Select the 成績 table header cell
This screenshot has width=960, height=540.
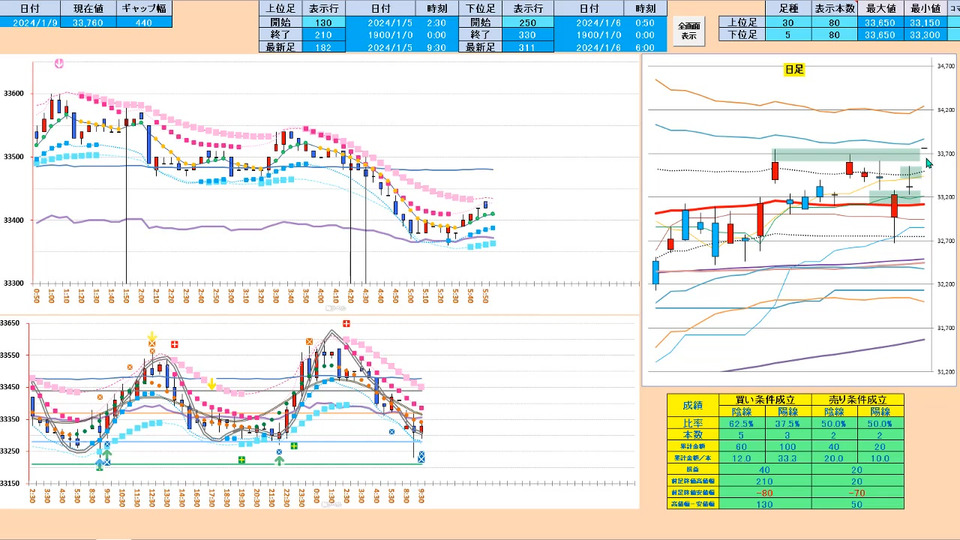pos(692,405)
